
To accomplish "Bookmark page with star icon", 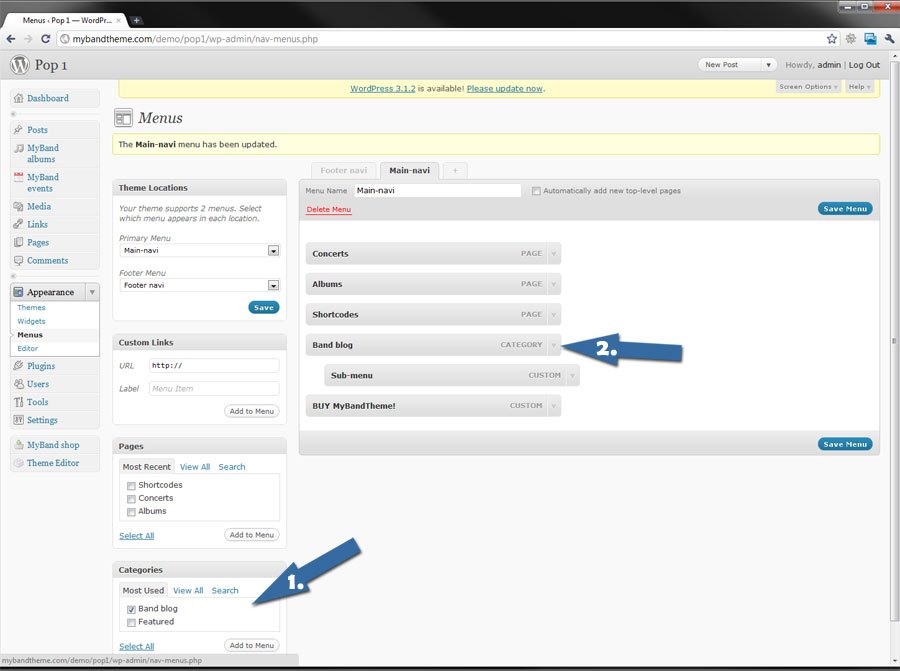I will click(832, 39).
